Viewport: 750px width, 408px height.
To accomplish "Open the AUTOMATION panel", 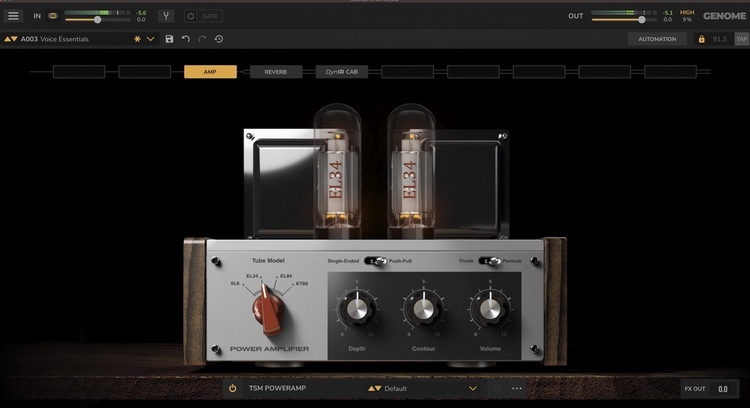I will (x=657, y=39).
